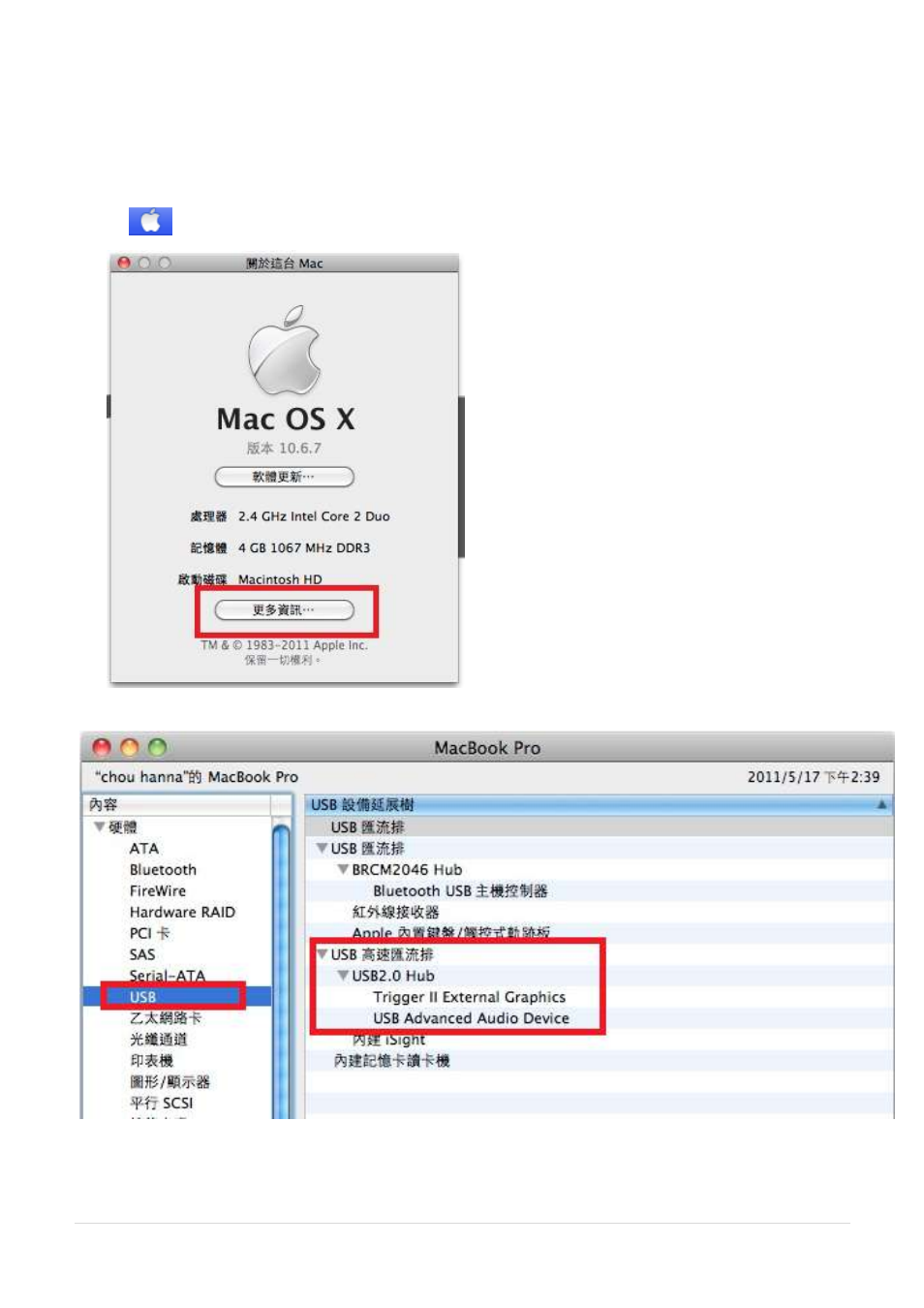Click 軟體更新 (Software Update) button

(x=284, y=477)
